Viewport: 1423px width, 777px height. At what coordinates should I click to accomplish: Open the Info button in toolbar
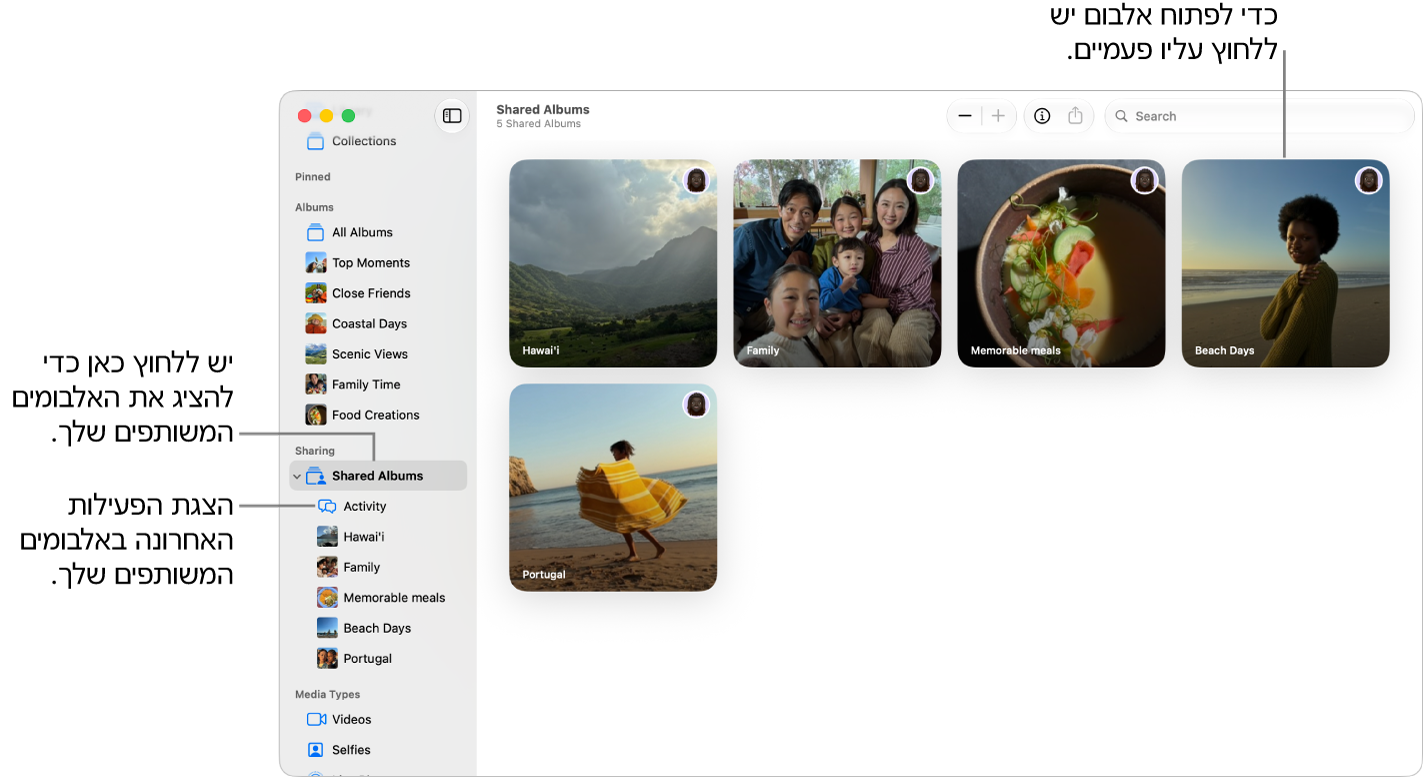(1042, 116)
